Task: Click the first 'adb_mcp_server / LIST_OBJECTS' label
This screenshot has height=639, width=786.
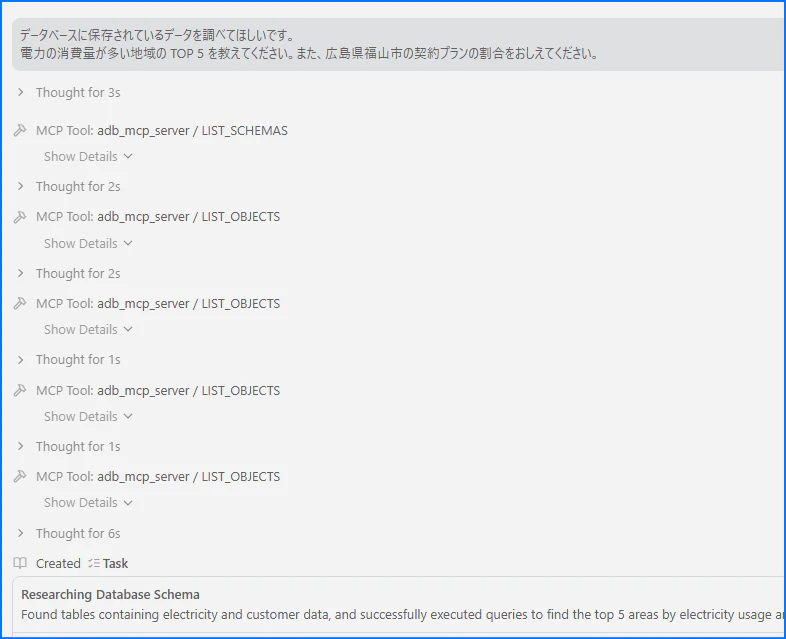Action: (x=188, y=217)
